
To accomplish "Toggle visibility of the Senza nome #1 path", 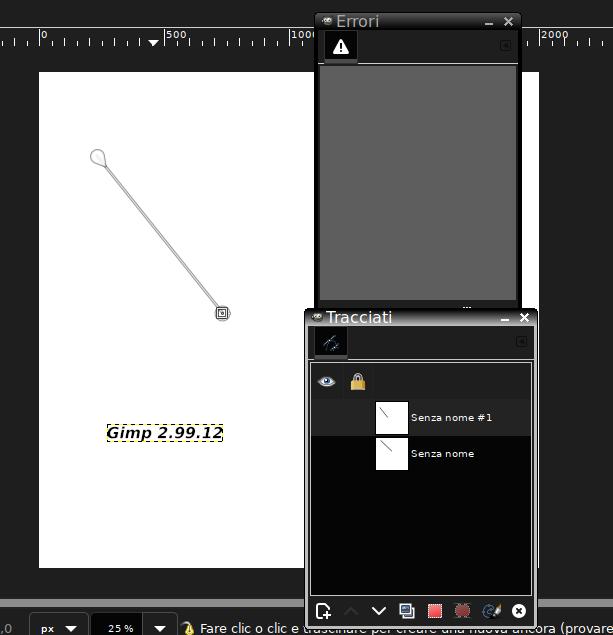I will [326, 418].
